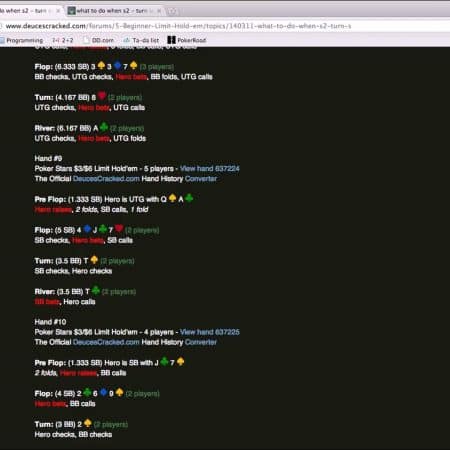
Task: Close the tab with the green favicon
Action: [159, 11]
